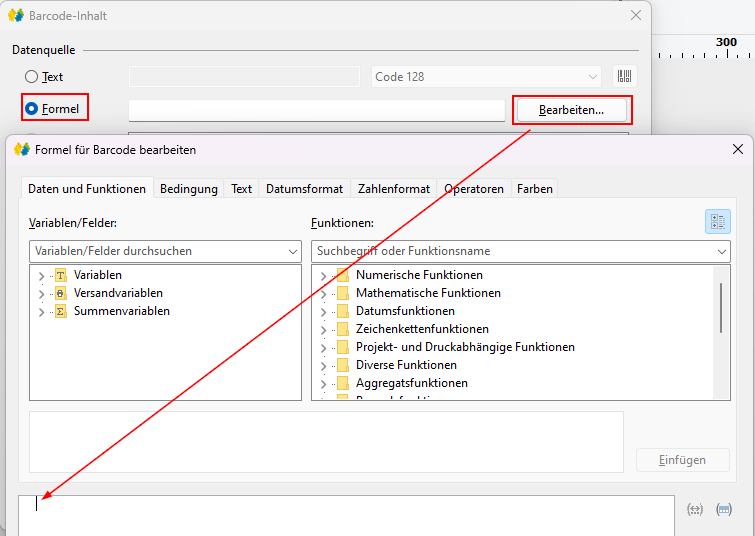
Task: Go to the Farben tab
Action: [534, 189]
